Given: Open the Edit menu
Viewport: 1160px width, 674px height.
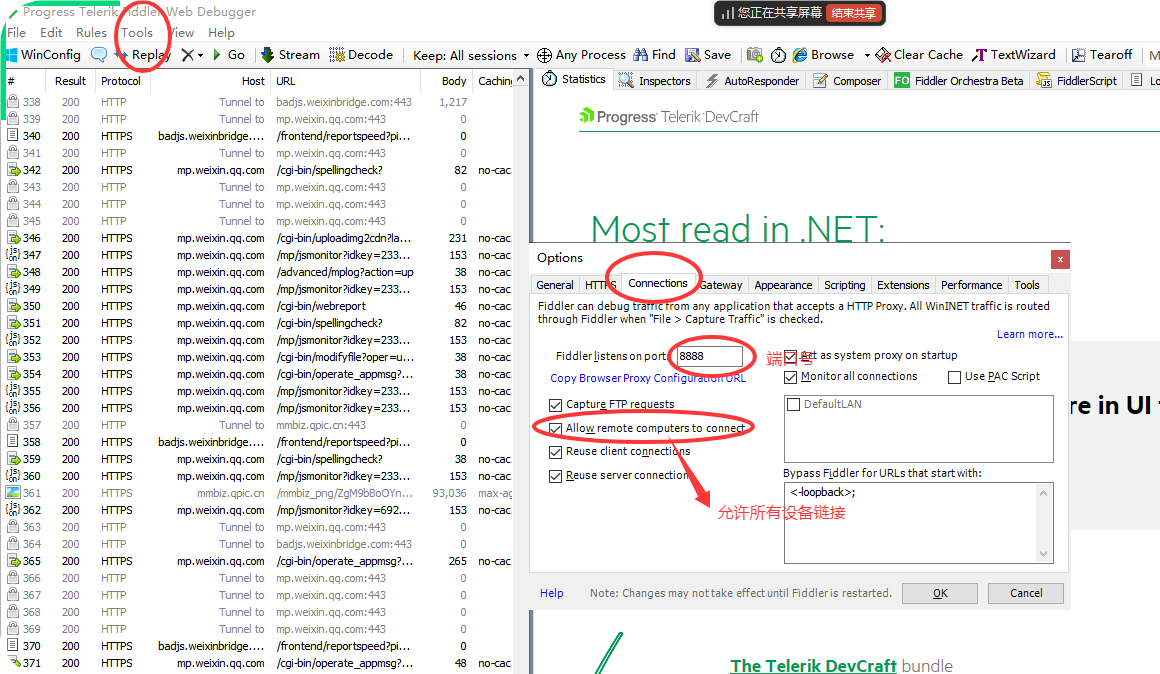Looking at the screenshot, I should [x=51, y=33].
